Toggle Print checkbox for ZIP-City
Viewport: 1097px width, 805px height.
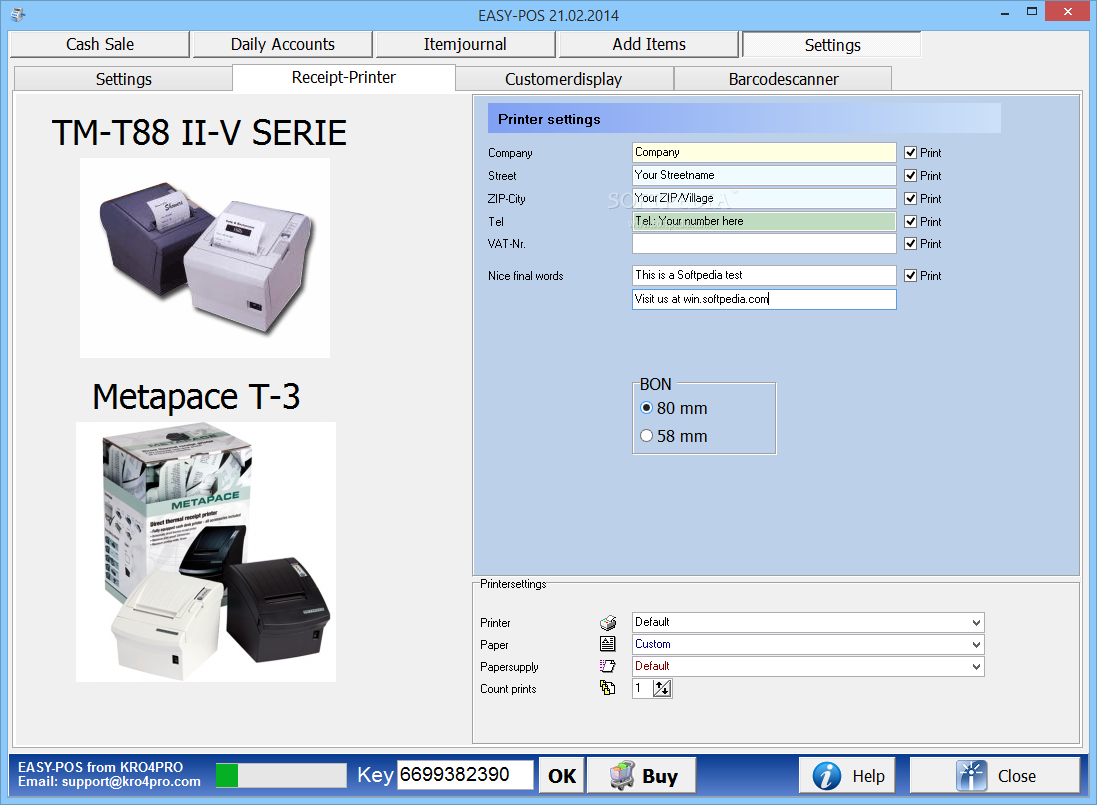(x=910, y=199)
